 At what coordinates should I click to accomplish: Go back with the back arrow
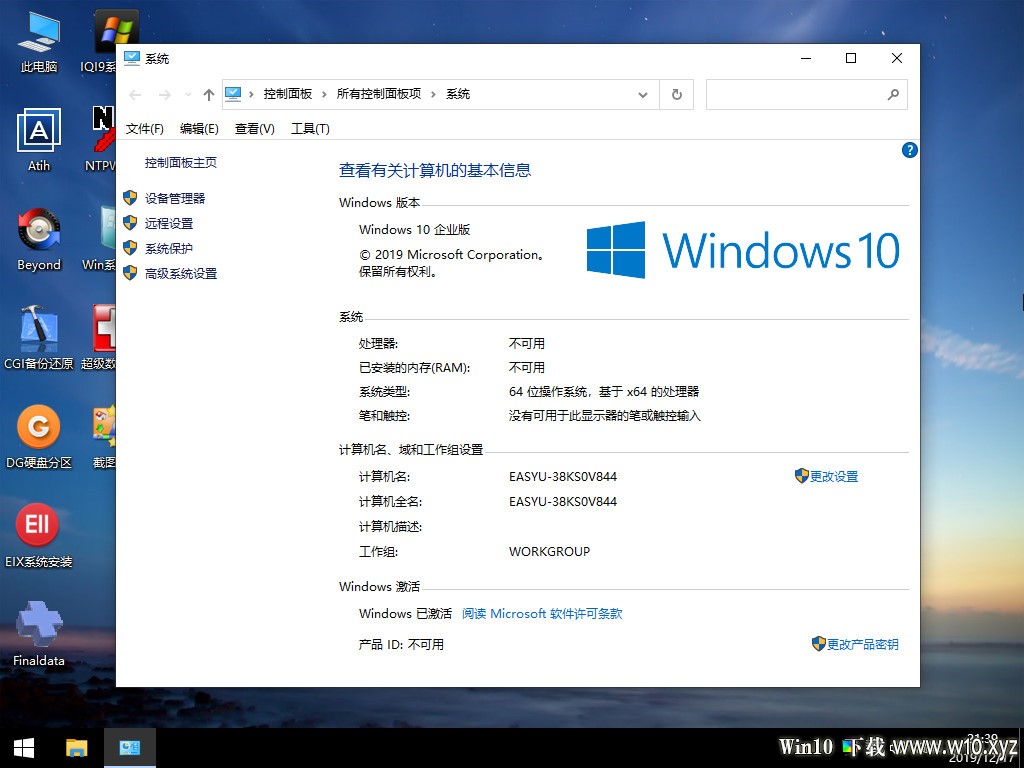135,95
